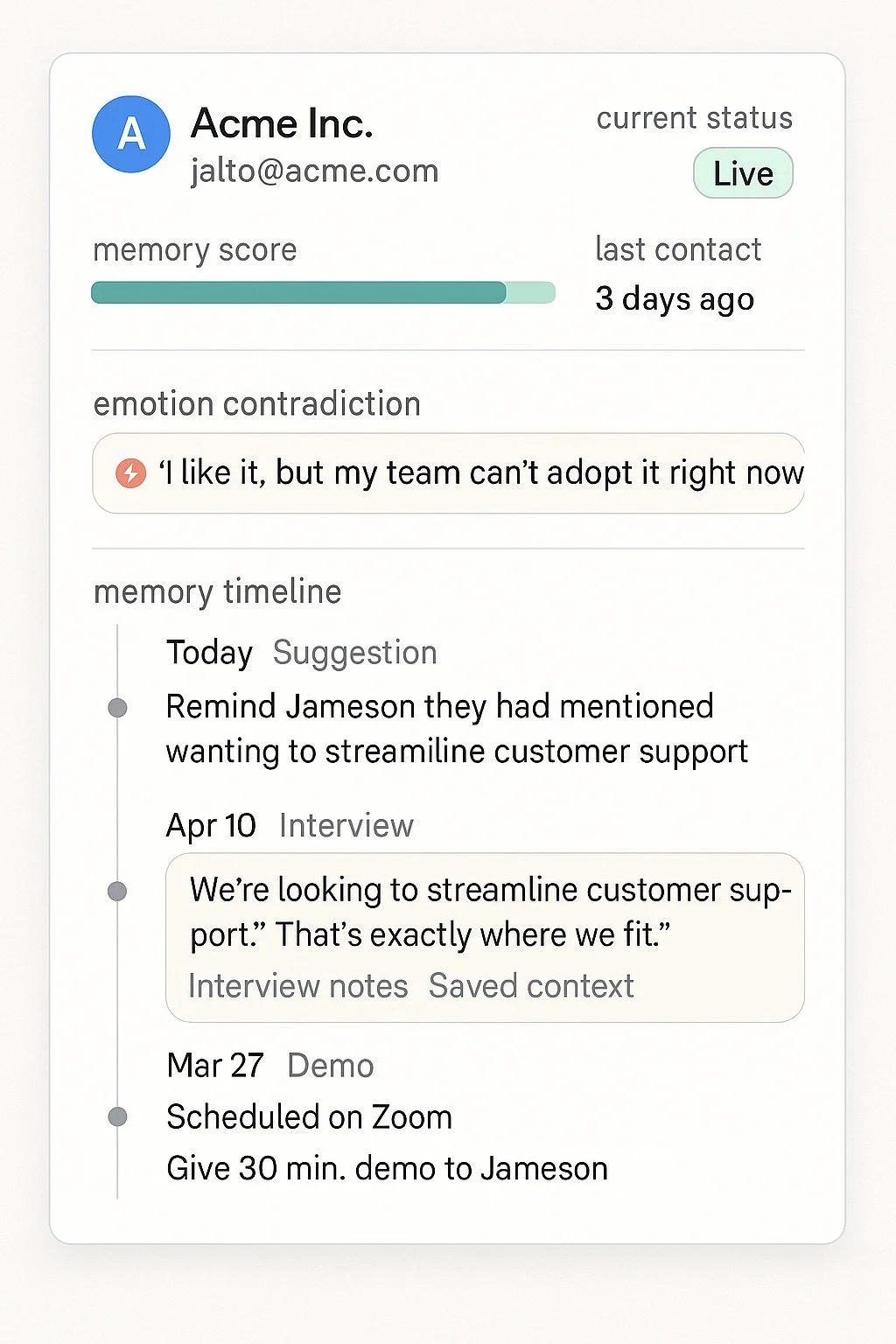
Task: Click the red lightning contradiction icon
Action: point(130,473)
